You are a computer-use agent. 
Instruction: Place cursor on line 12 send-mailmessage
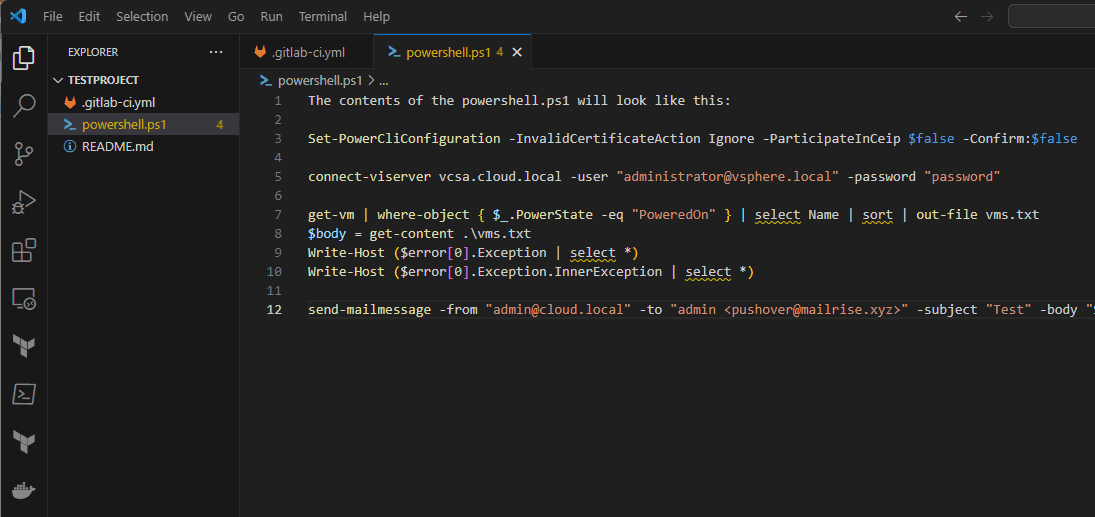pyautogui.click(x=372, y=309)
